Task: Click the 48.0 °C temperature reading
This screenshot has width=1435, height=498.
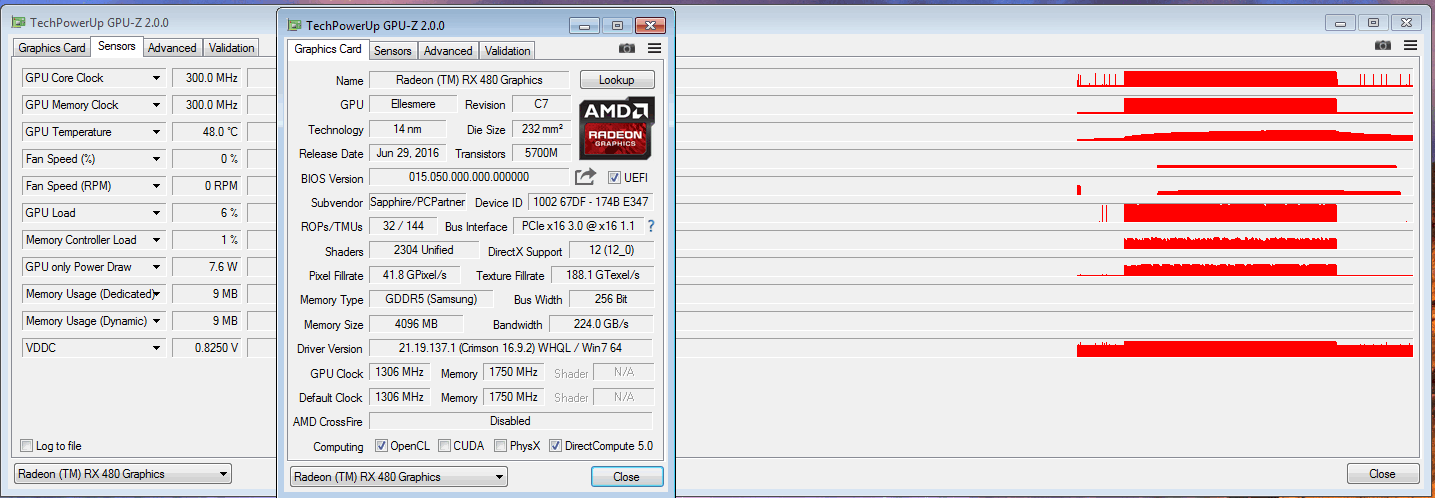Action: point(207,132)
